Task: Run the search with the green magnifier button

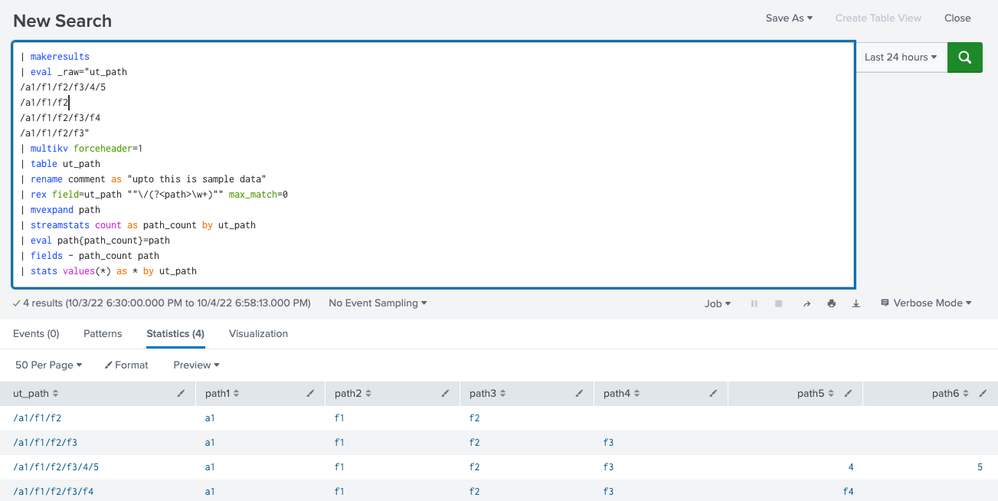Action: pos(964,57)
